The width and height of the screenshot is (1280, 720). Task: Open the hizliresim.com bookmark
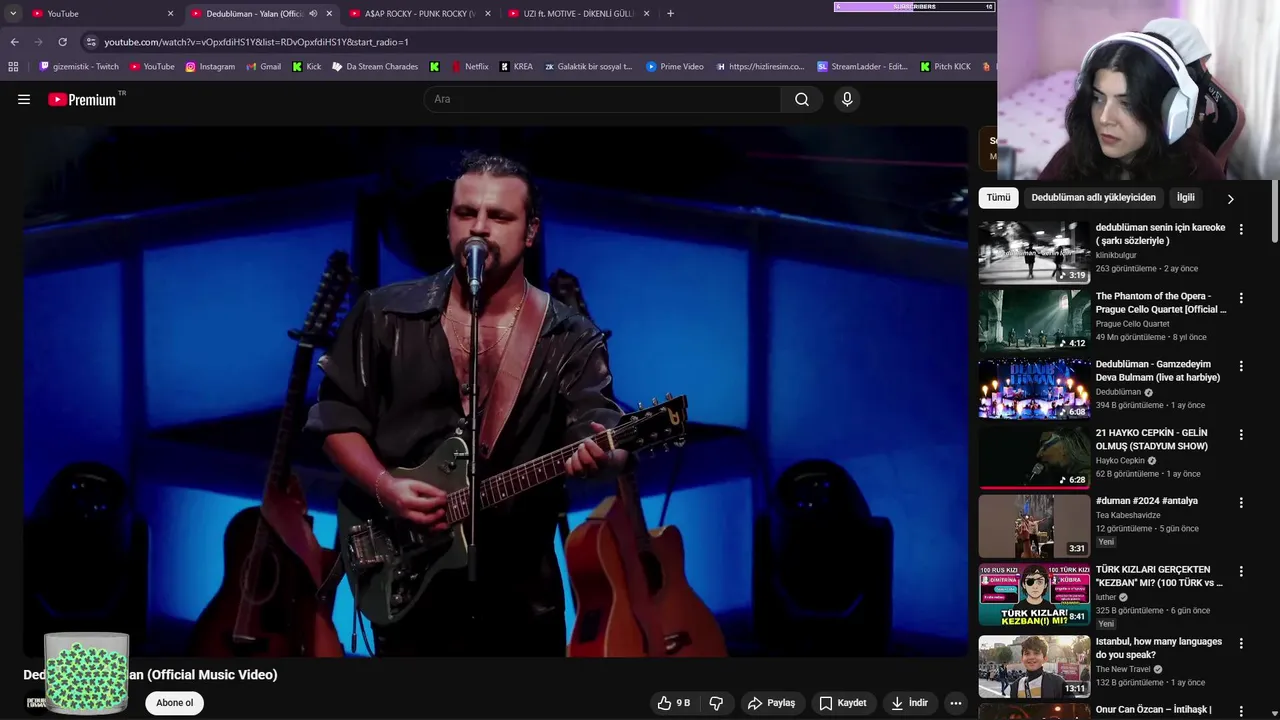pyautogui.click(x=759, y=67)
